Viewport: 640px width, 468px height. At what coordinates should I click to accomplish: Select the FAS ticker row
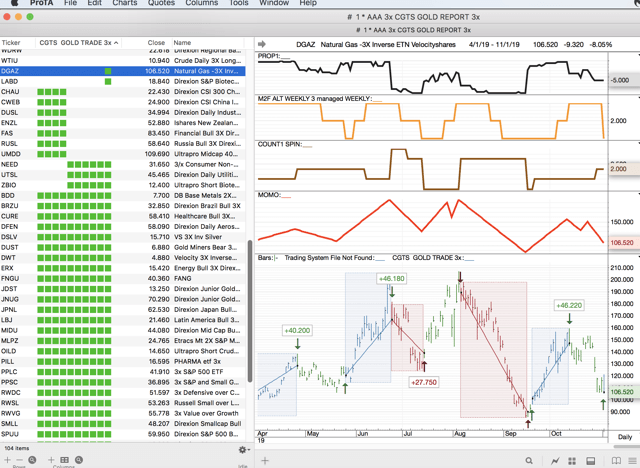[x=122, y=133]
